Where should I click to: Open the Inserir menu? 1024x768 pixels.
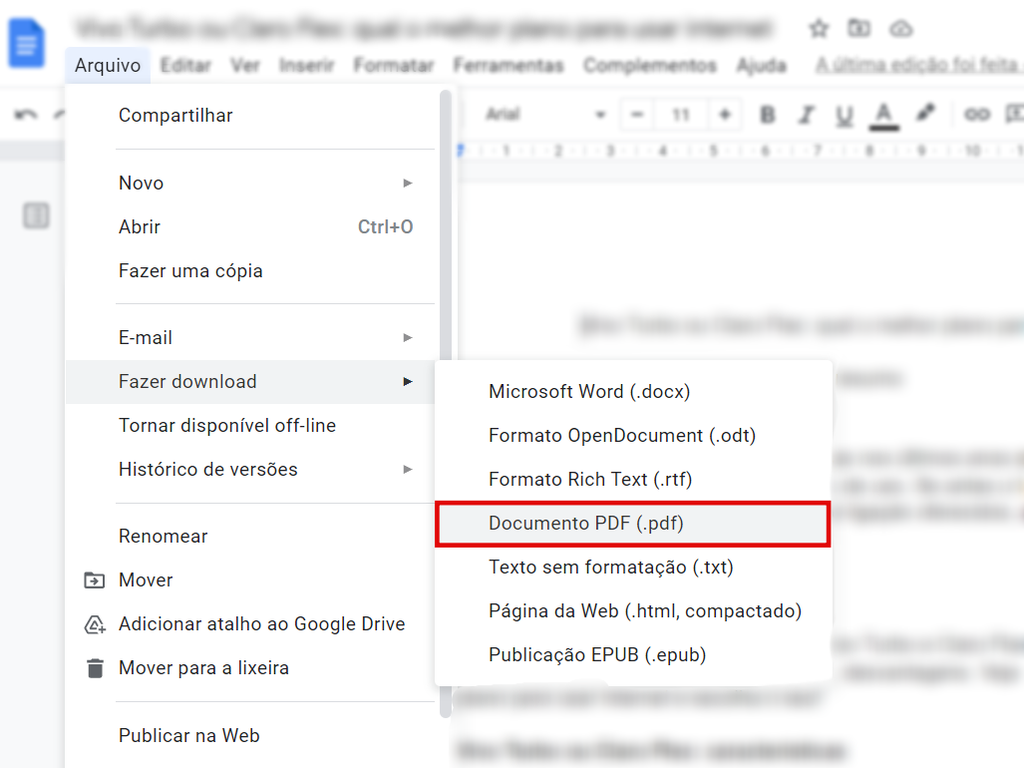point(306,65)
